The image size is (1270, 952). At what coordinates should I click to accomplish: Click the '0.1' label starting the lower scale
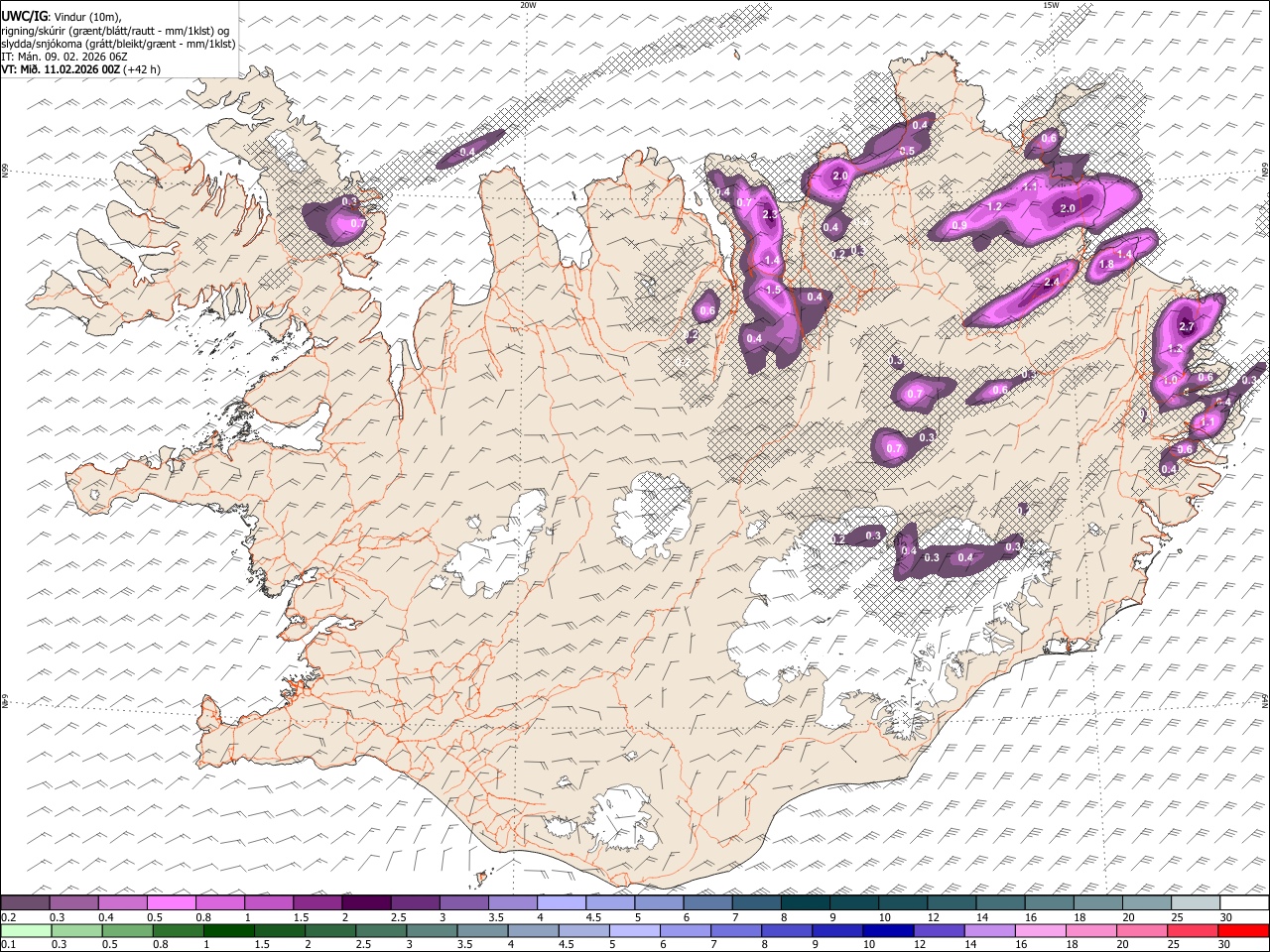(x=8, y=944)
